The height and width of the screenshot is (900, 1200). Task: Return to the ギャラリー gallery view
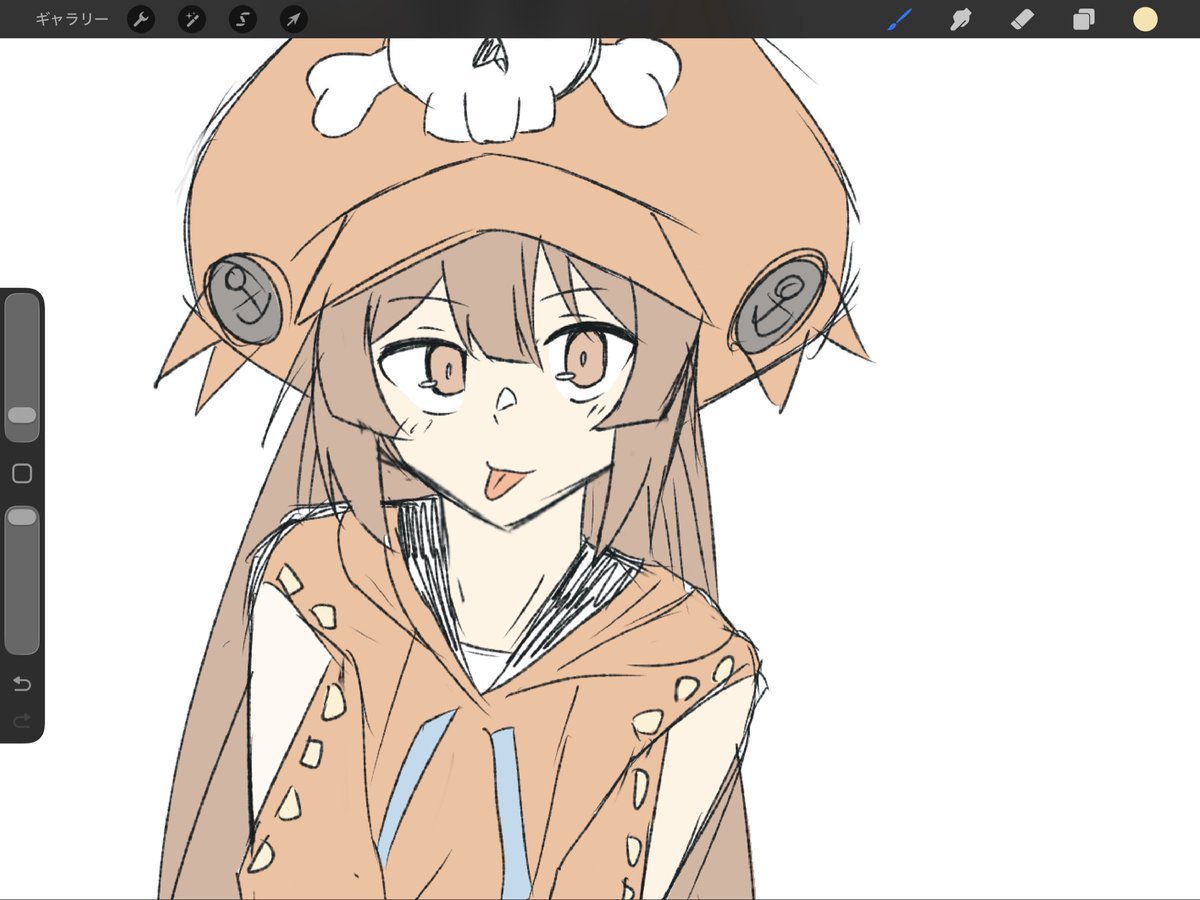coord(70,19)
